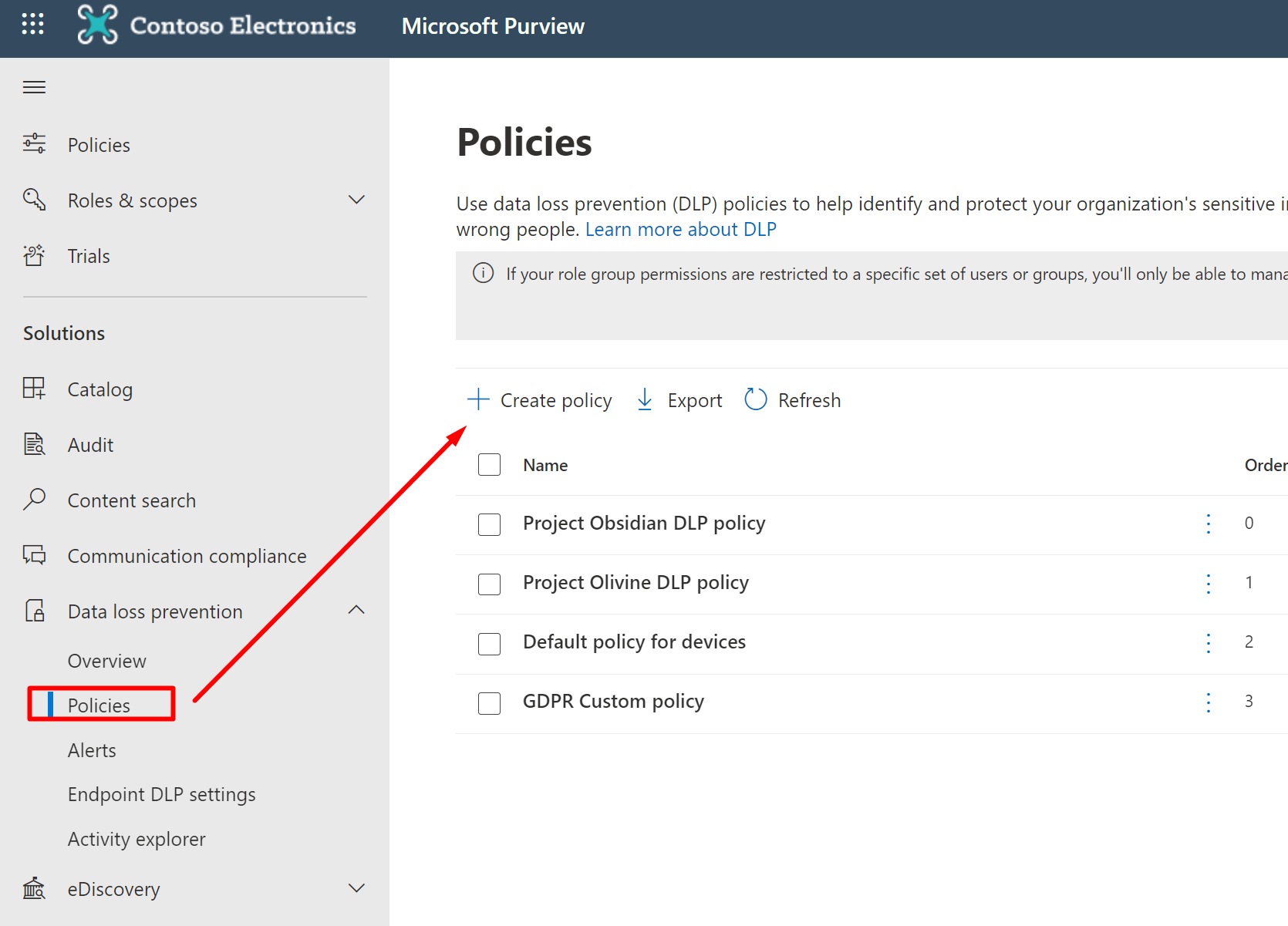Expand the Roles & scopes section

click(356, 200)
